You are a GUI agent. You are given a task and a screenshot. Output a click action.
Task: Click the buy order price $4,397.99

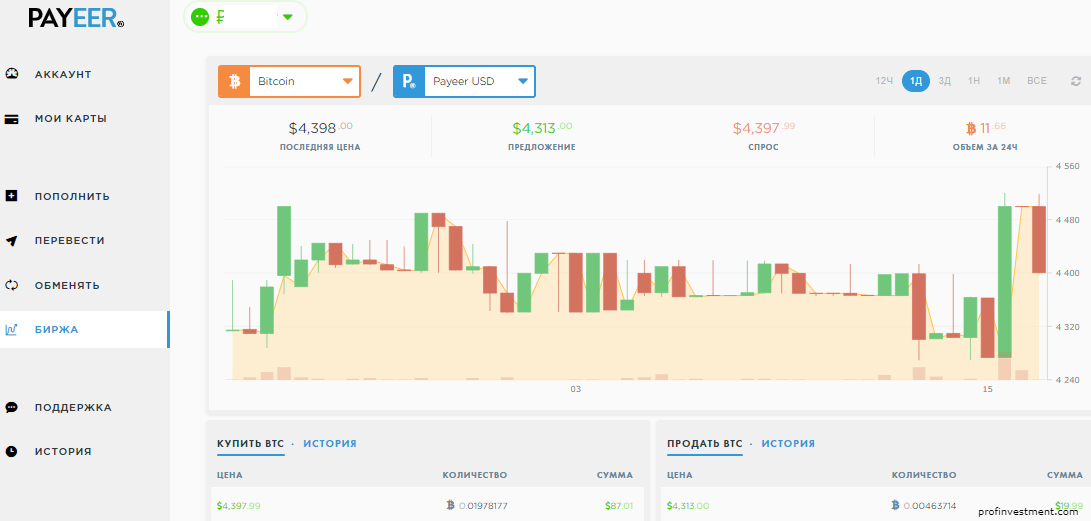tap(239, 506)
